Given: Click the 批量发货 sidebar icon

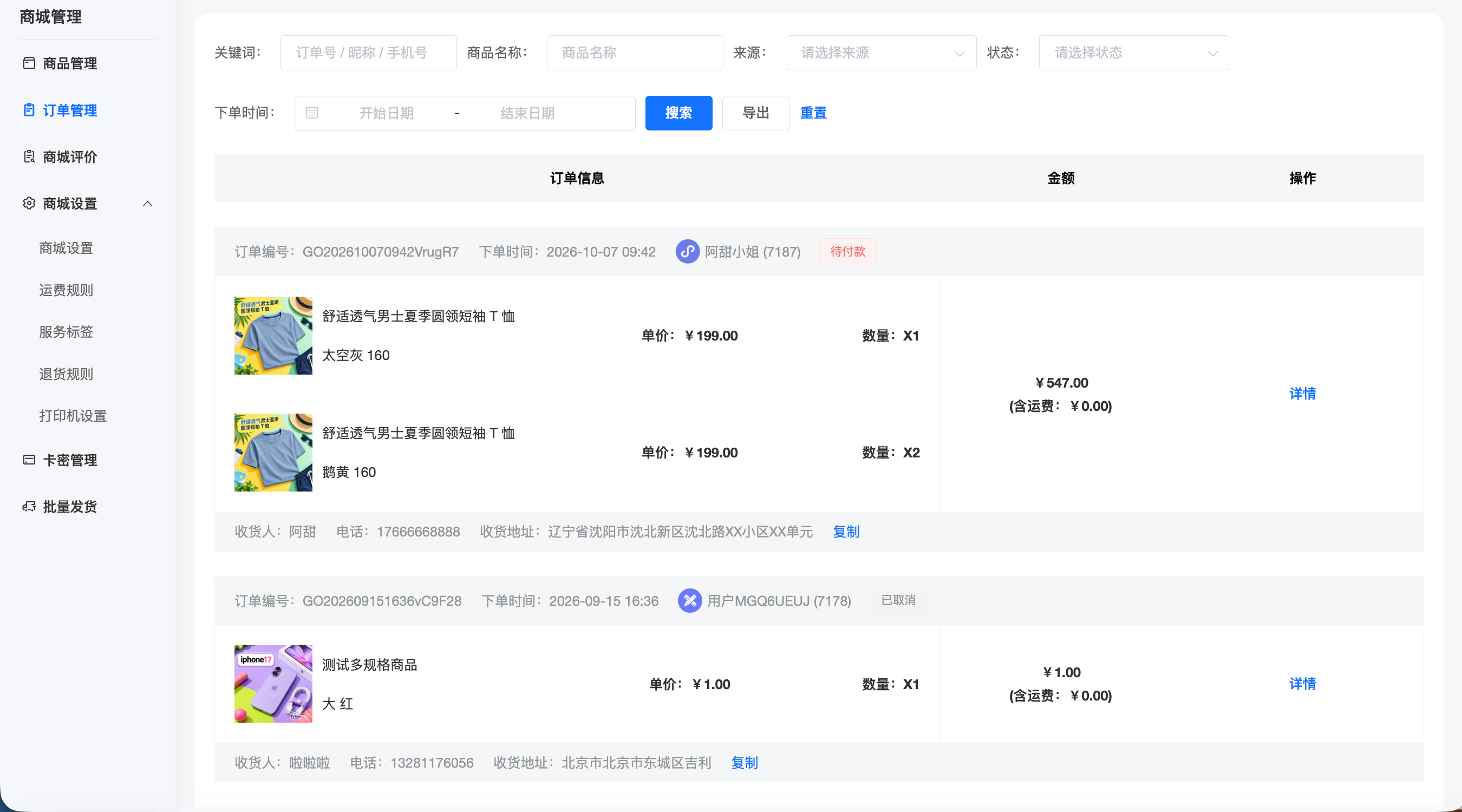Looking at the screenshot, I should pos(29,506).
